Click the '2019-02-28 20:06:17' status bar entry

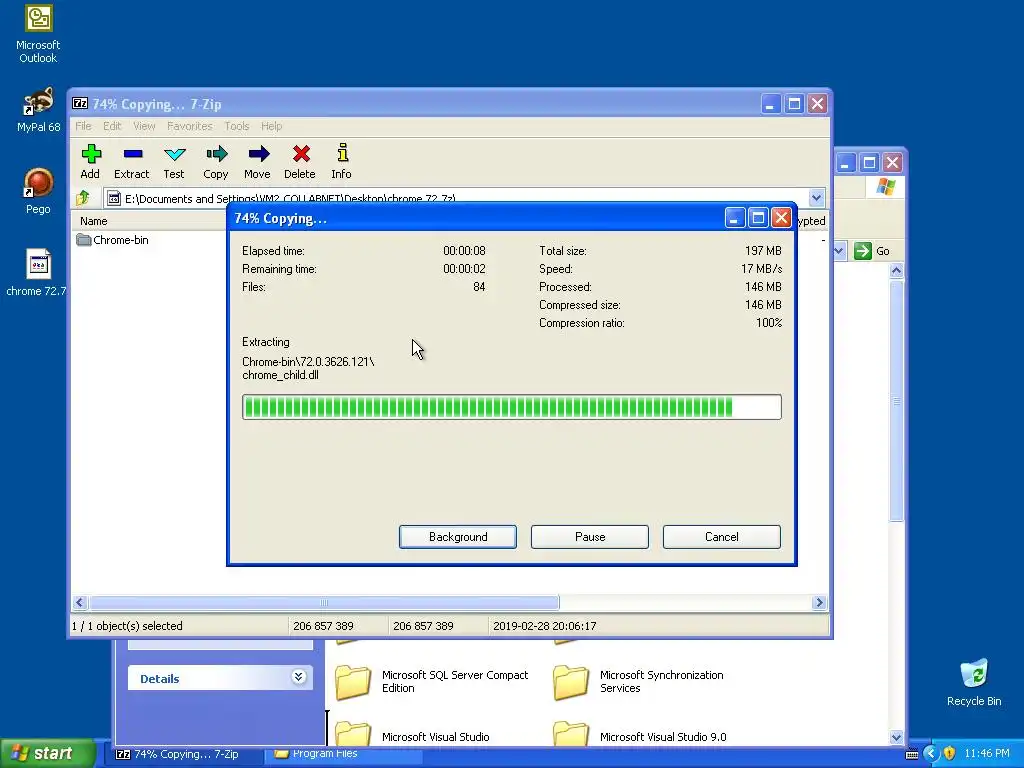click(544, 626)
